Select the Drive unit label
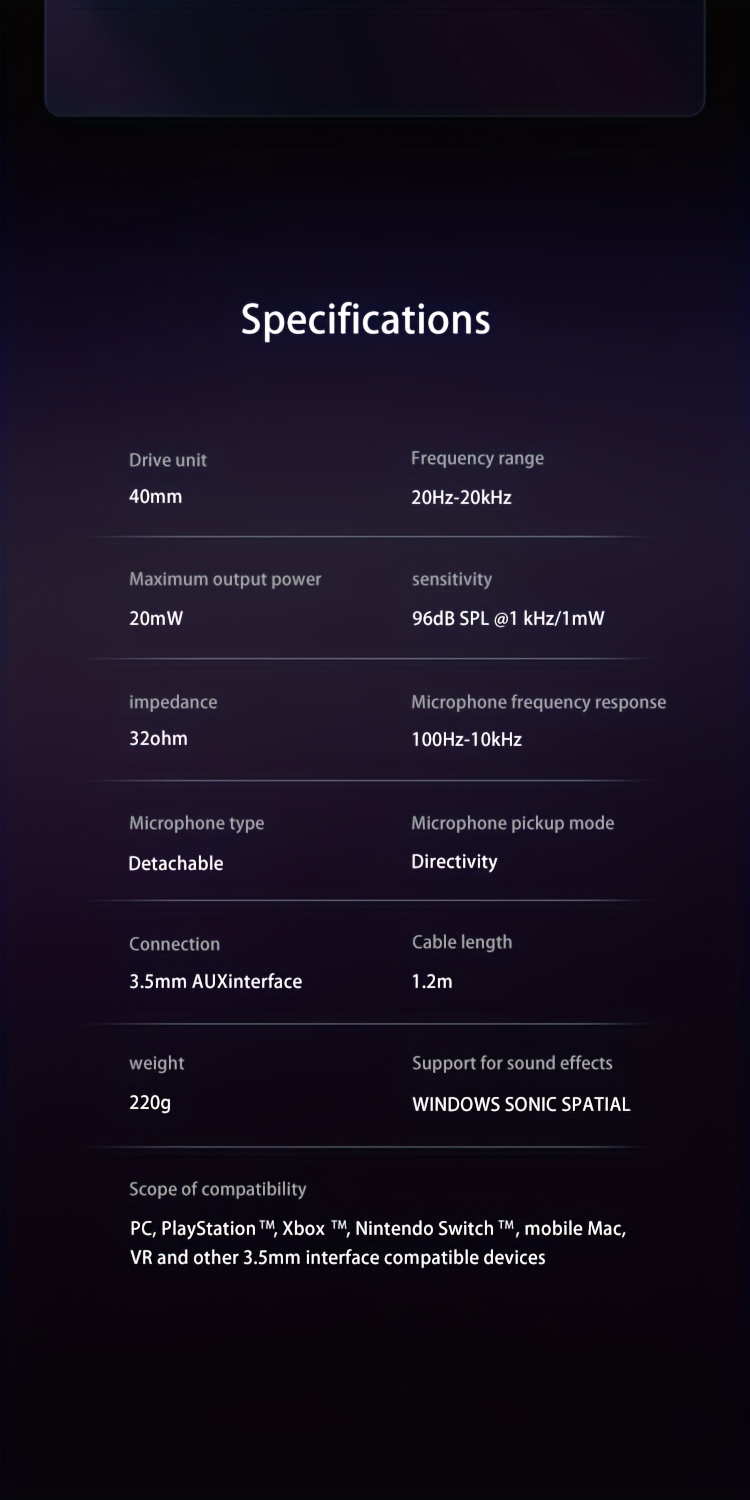Screen dimensions: 750x1500 pos(168,460)
